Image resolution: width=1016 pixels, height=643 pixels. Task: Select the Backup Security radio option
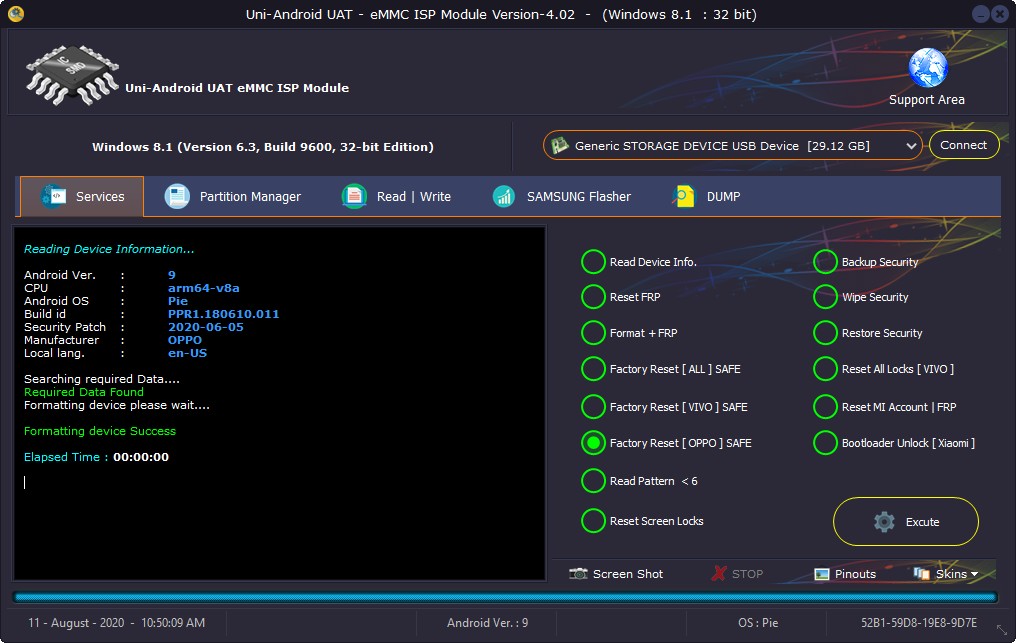tap(825, 262)
